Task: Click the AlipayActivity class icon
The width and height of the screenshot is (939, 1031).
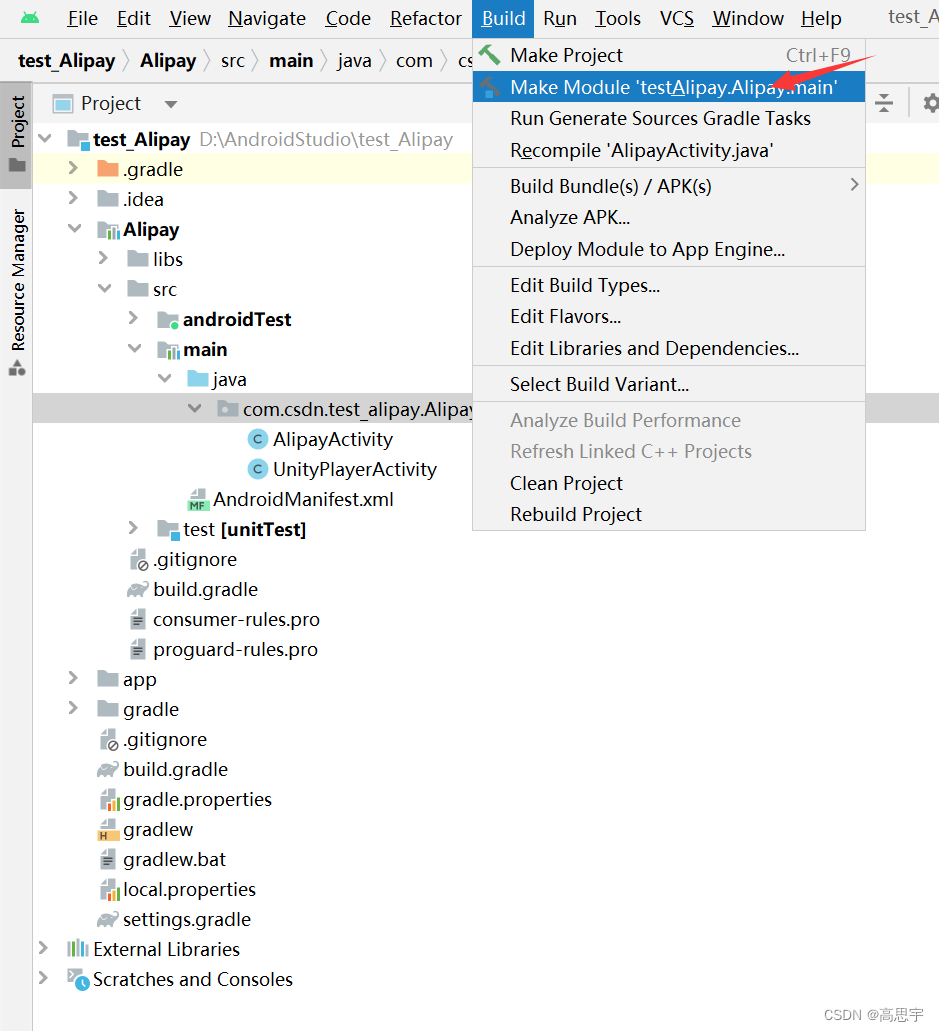Action: pos(258,439)
